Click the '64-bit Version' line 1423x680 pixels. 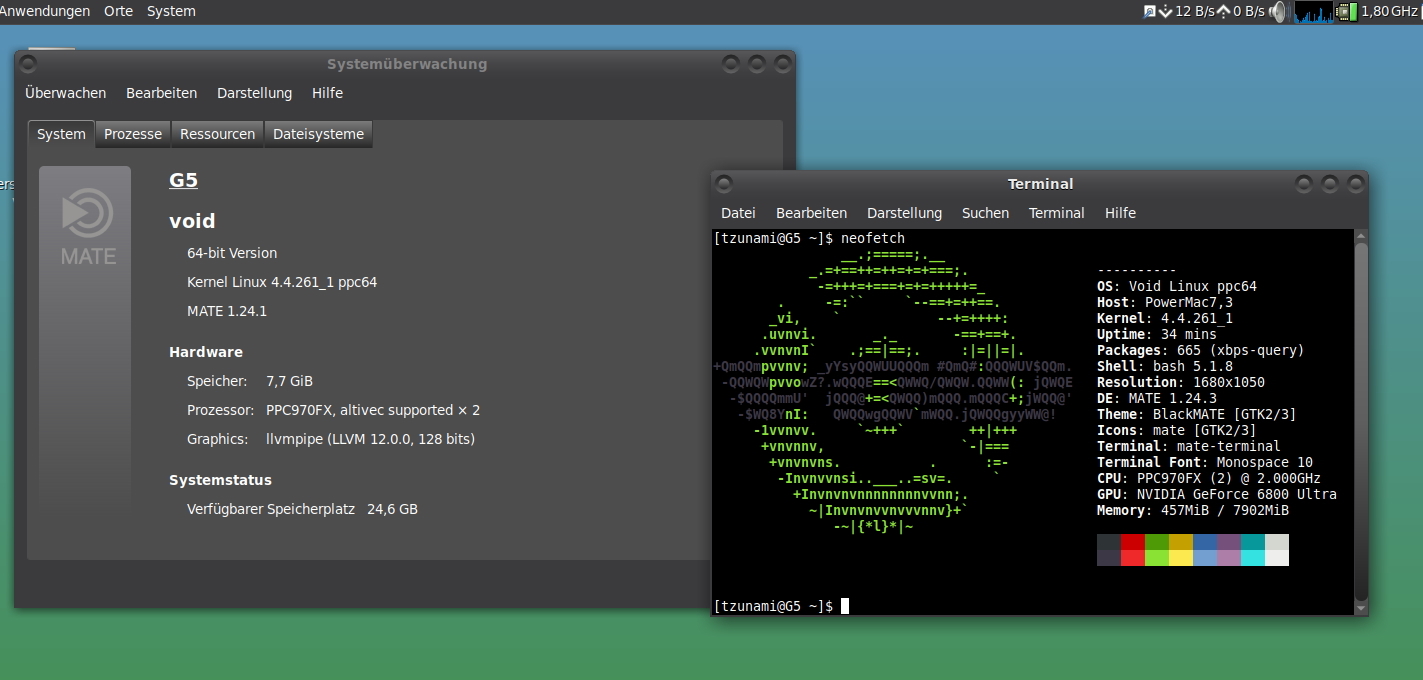(x=232, y=253)
